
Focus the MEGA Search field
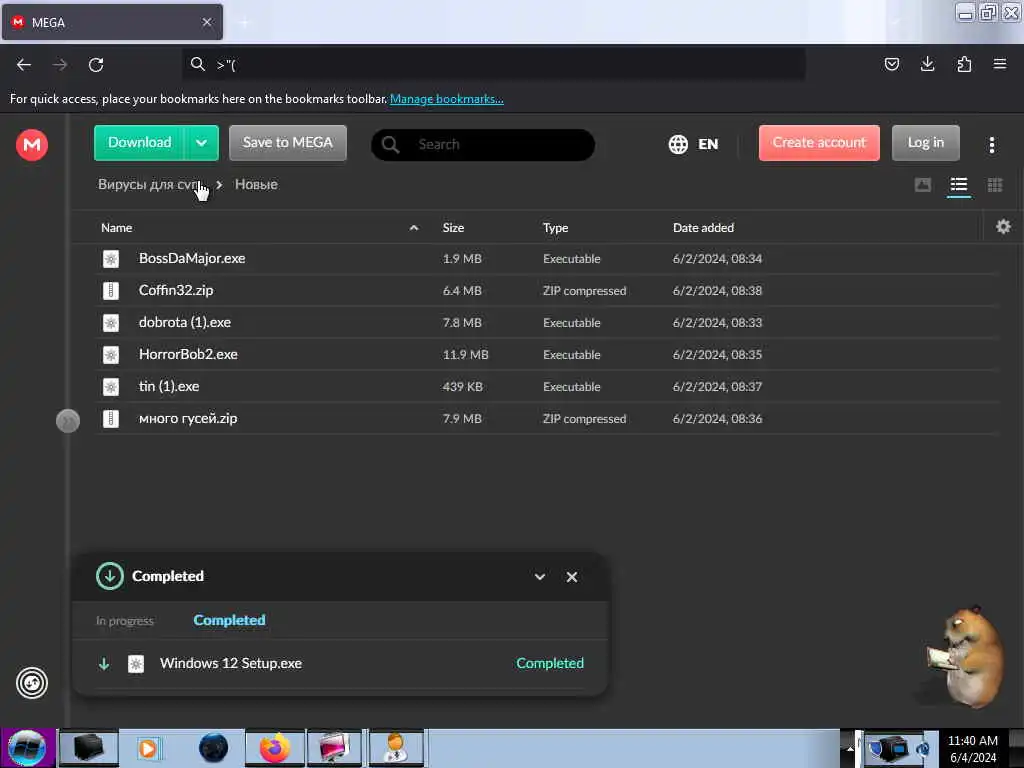pyautogui.click(x=483, y=144)
